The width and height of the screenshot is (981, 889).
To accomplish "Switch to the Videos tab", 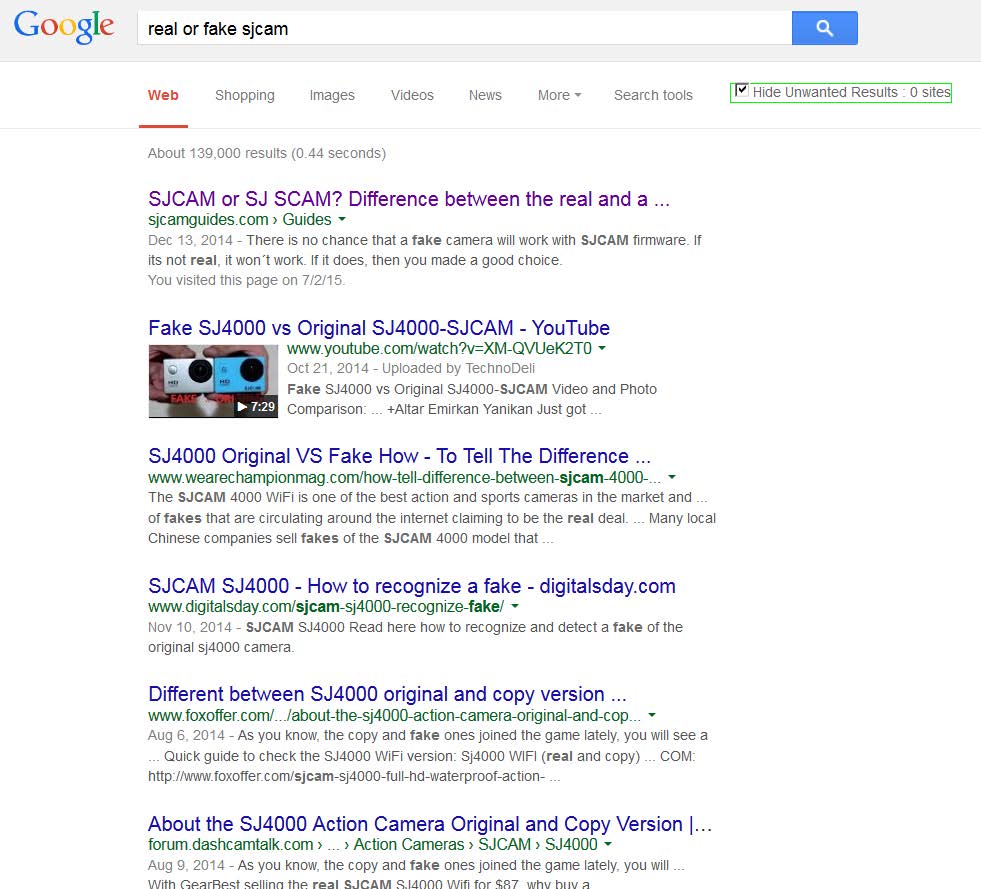I will (x=412, y=95).
